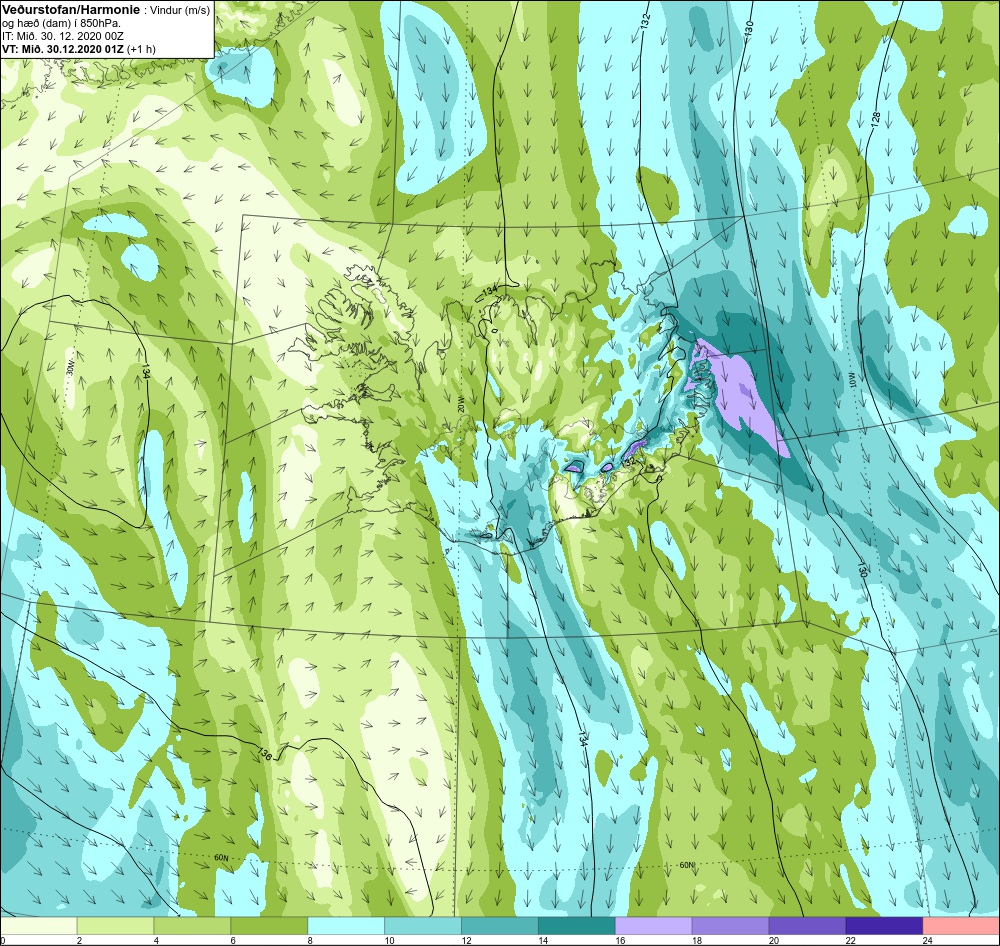
Task: Click the pink legend swatch above 24 m/s
Action: [x=961, y=925]
